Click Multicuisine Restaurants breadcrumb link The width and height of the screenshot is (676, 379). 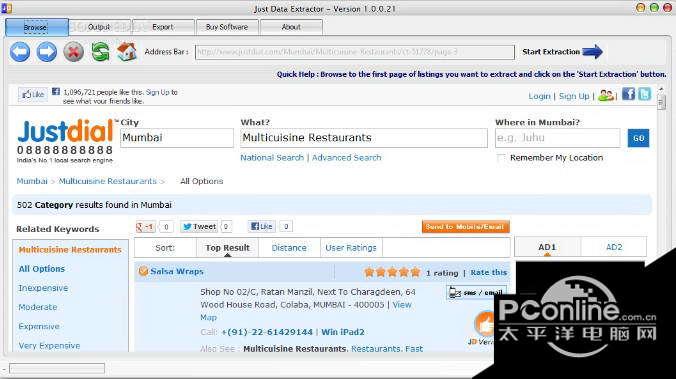(x=107, y=181)
